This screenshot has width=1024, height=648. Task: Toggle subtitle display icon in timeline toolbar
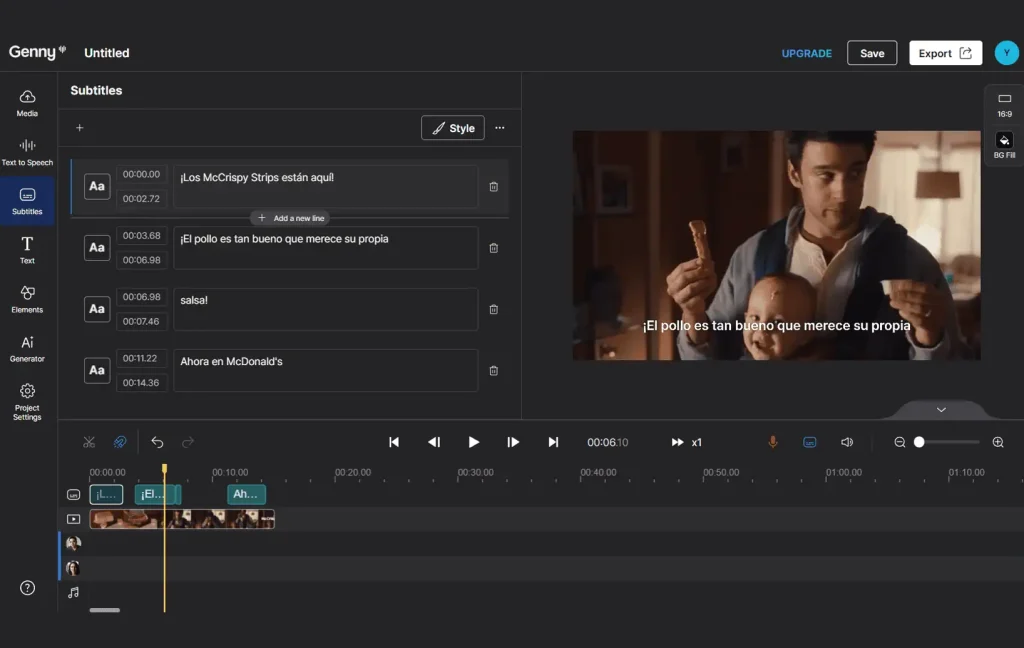click(x=809, y=442)
